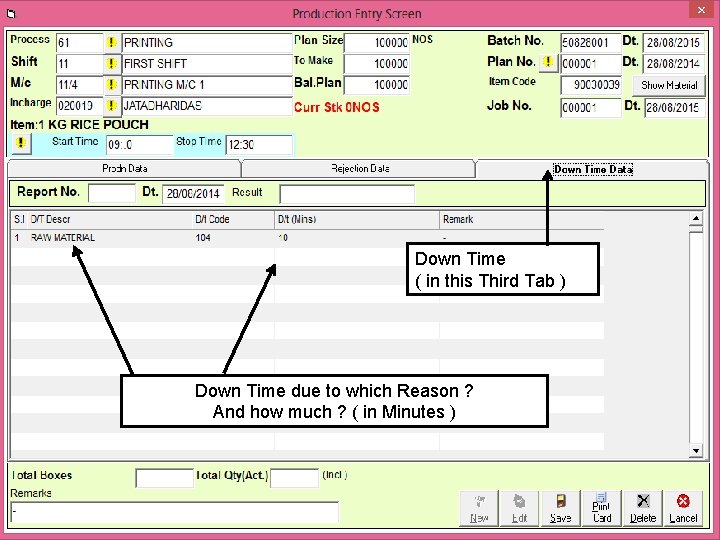Click the Item Code field

pyautogui.click(x=591, y=85)
